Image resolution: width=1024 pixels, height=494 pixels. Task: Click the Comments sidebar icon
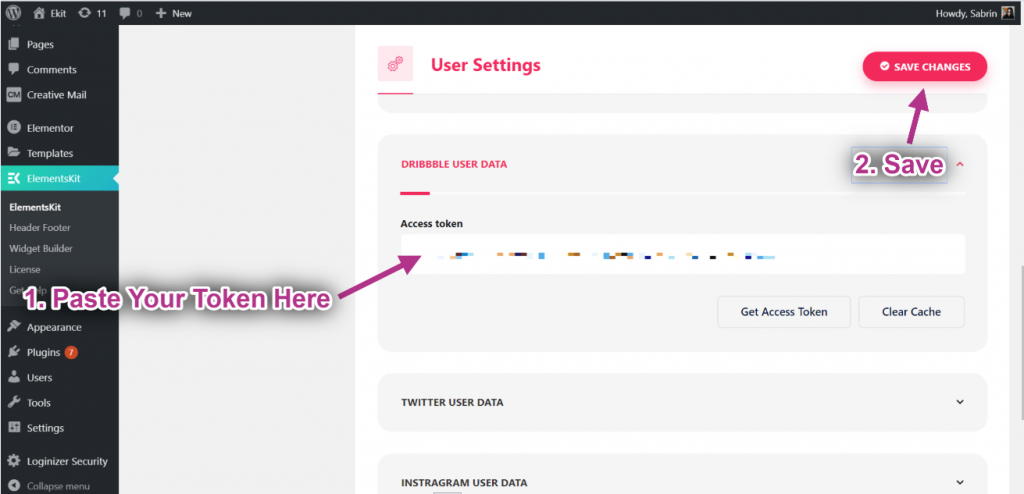pyautogui.click(x=14, y=69)
